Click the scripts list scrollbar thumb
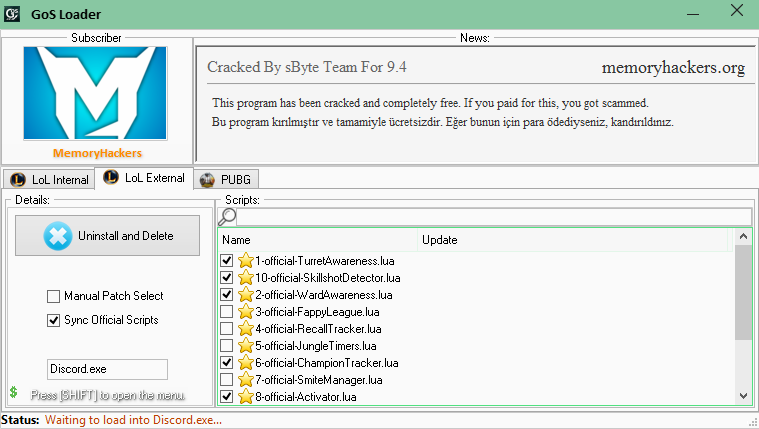Screen dimensions: 759x429 click(x=743, y=292)
